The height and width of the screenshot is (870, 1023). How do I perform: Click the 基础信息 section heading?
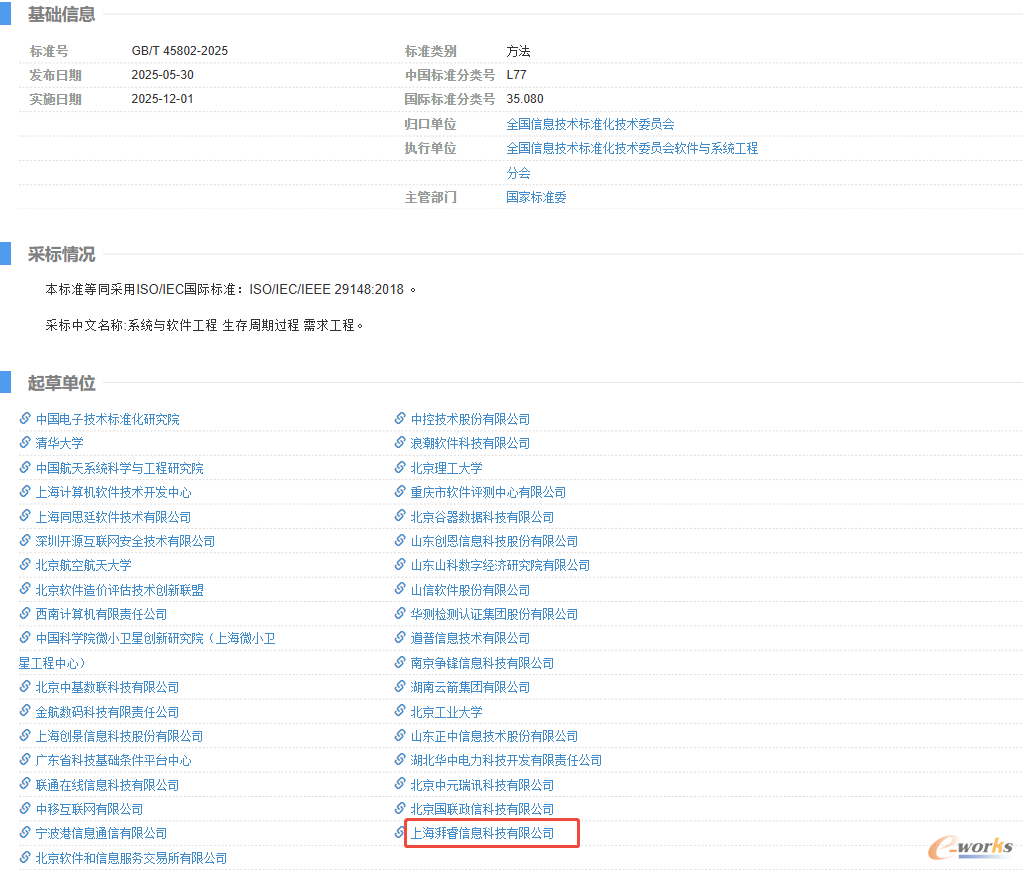pos(61,14)
